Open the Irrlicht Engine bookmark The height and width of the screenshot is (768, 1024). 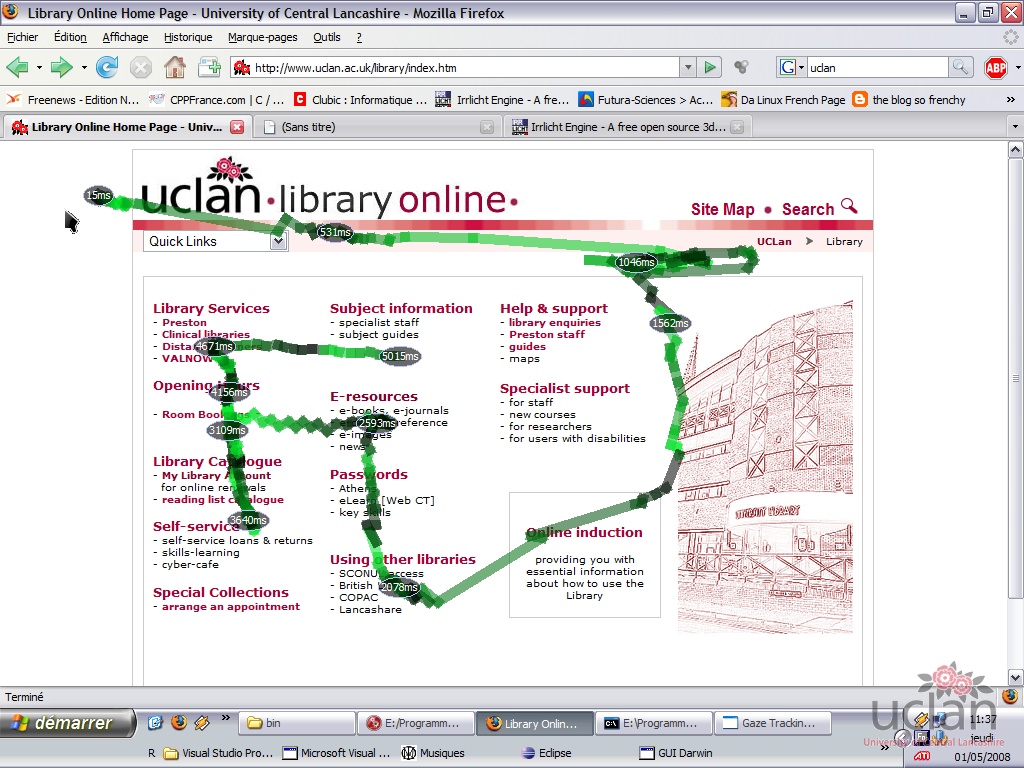(502, 99)
